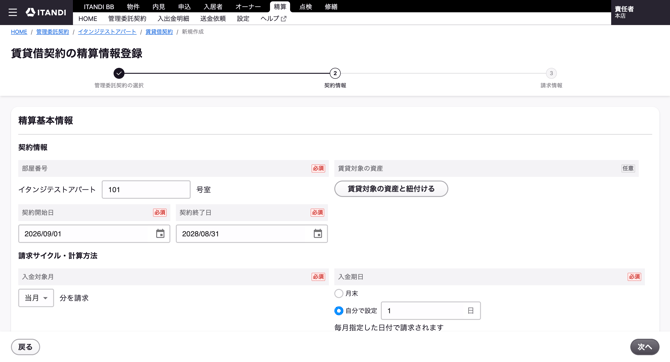This screenshot has height=362, width=670.
Task: Click イタンジテストアパート breadcrumb link
Action: coord(107,32)
